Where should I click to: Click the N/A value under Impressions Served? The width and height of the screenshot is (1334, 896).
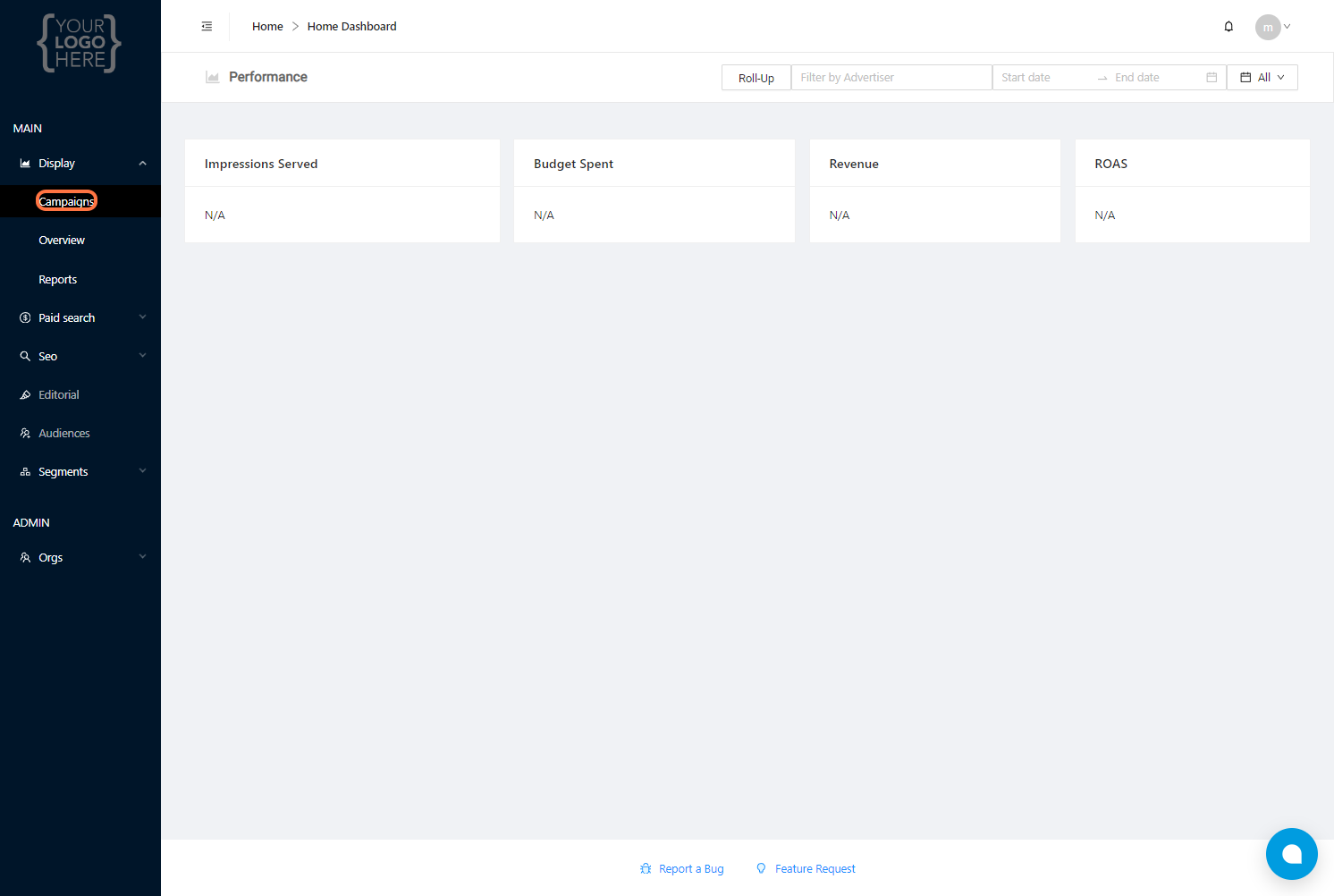pyautogui.click(x=215, y=216)
